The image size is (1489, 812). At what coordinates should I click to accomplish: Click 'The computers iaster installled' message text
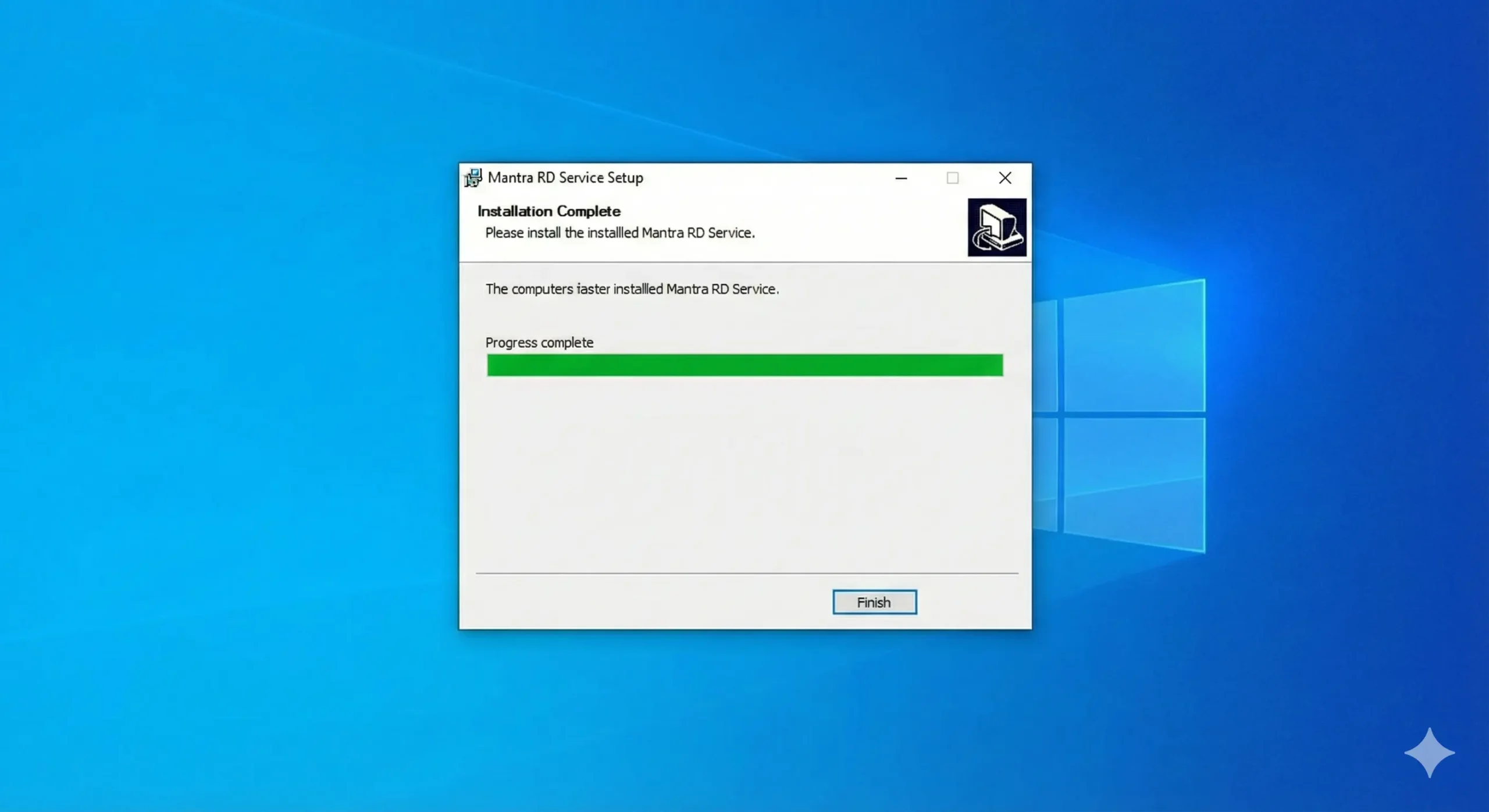pos(632,289)
